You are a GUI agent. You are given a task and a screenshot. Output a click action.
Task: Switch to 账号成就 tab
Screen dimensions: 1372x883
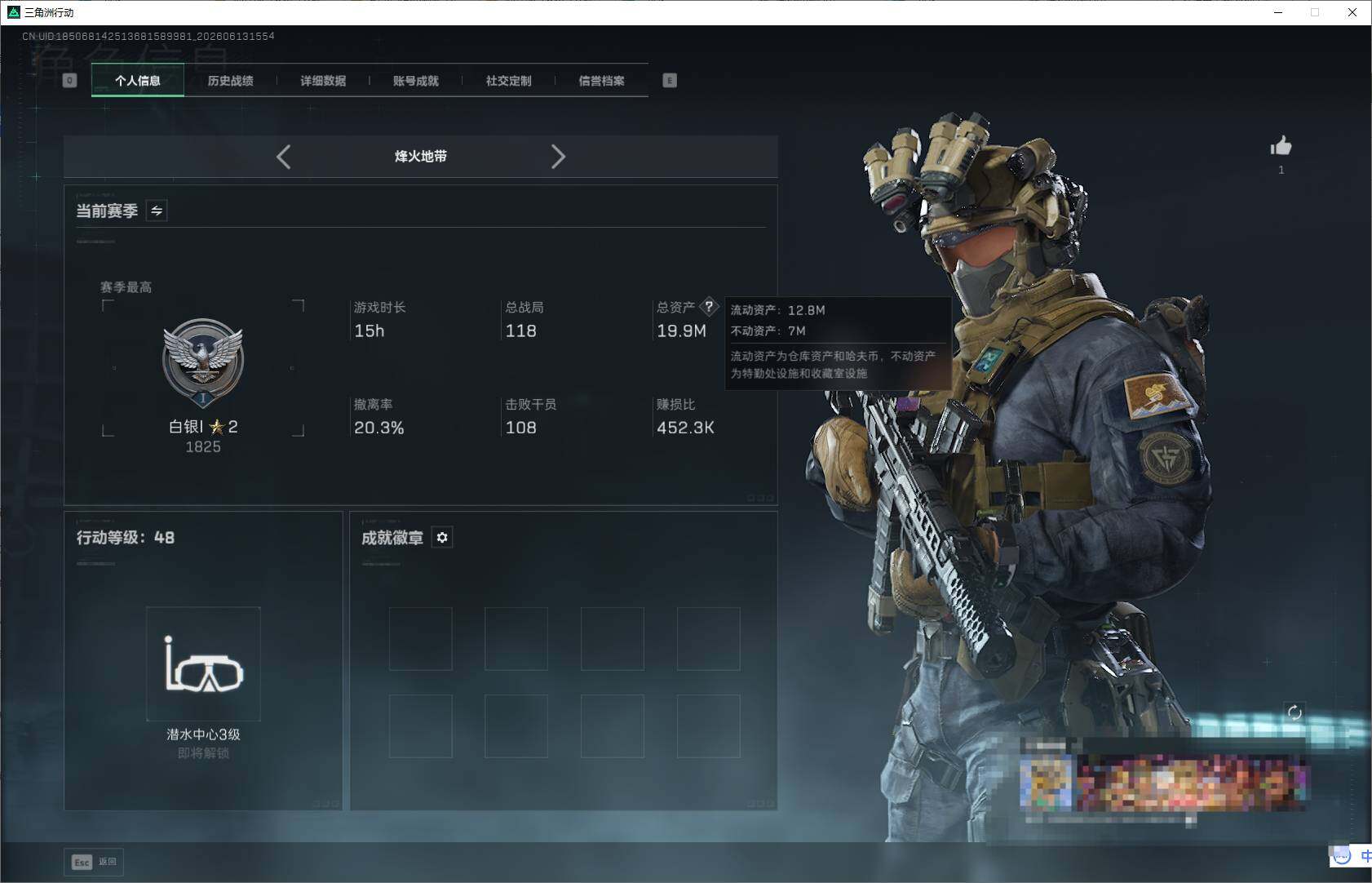(416, 80)
